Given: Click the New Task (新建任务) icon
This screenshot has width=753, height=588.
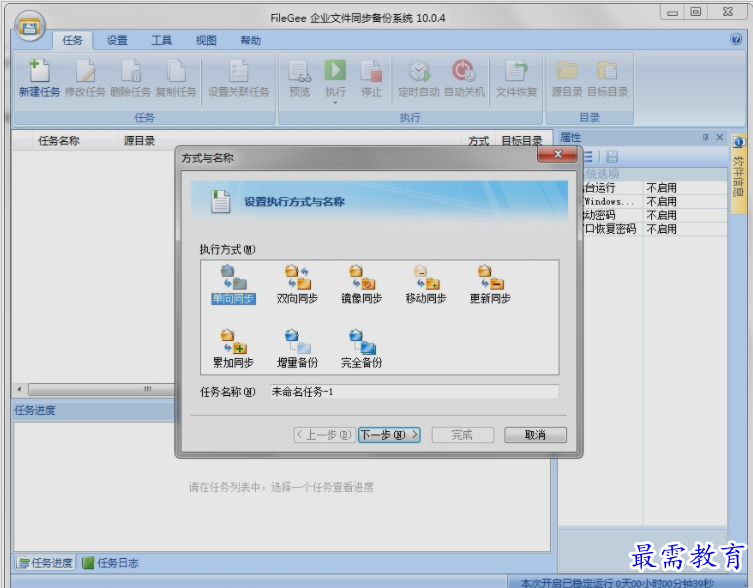Looking at the screenshot, I should [x=39, y=78].
